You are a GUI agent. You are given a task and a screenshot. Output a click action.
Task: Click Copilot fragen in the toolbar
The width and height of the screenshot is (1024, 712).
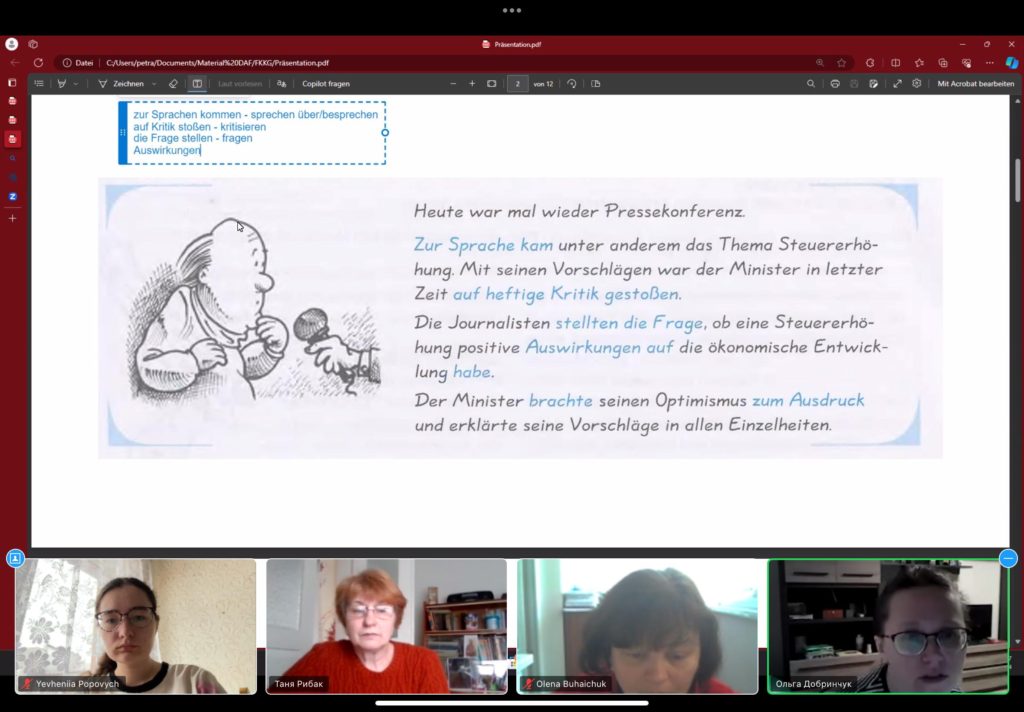[326, 84]
